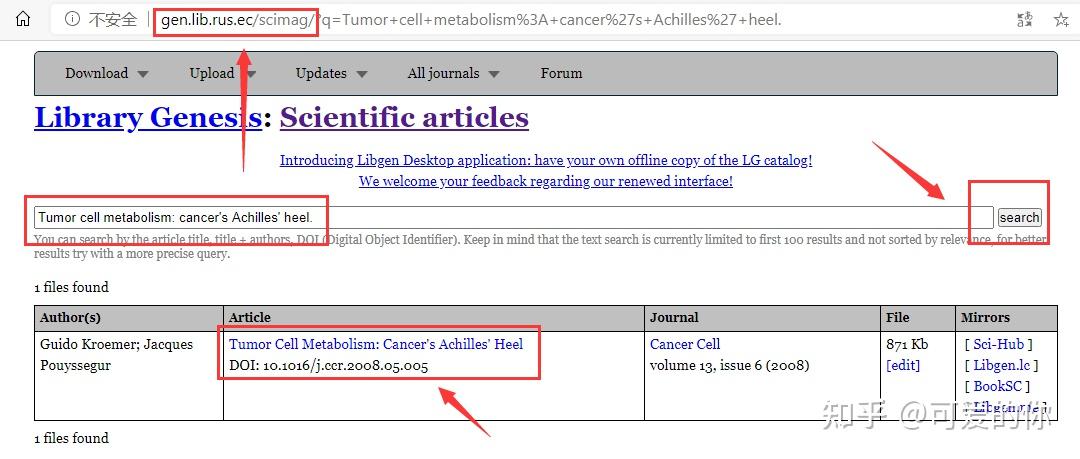Open the Libgen.lc mirror link
This screenshot has width=1080, height=459.
(x=1002, y=365)
